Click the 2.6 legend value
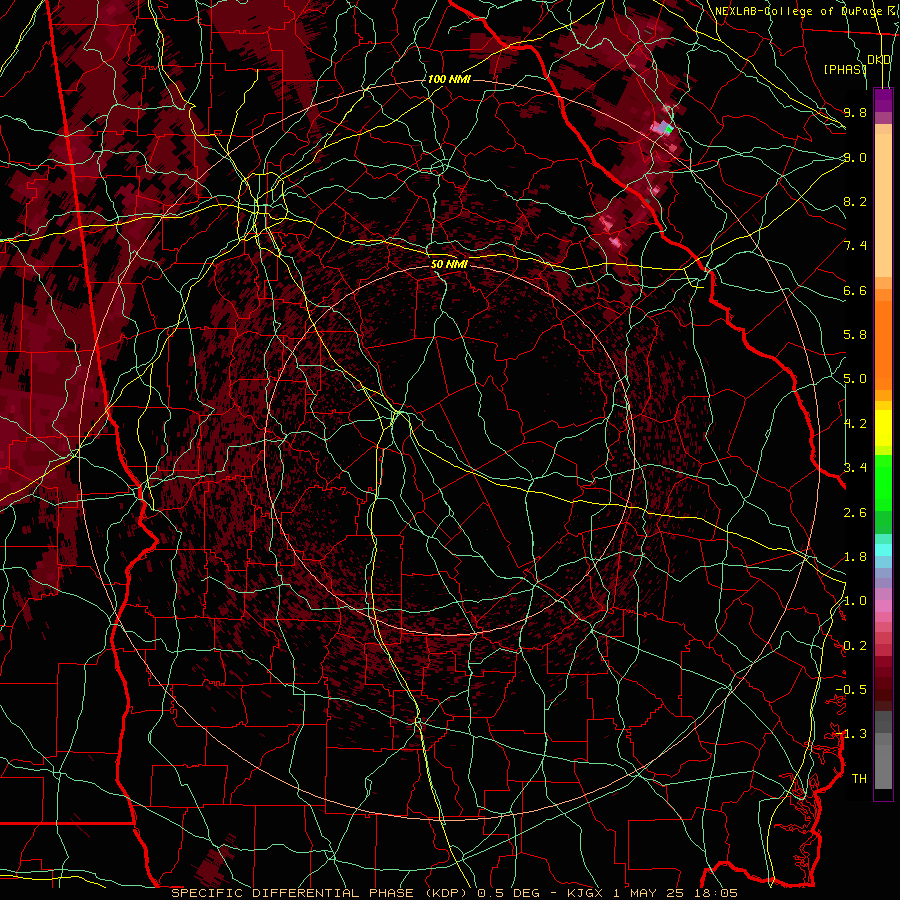900x900 pixels. (x=855, y=512)
